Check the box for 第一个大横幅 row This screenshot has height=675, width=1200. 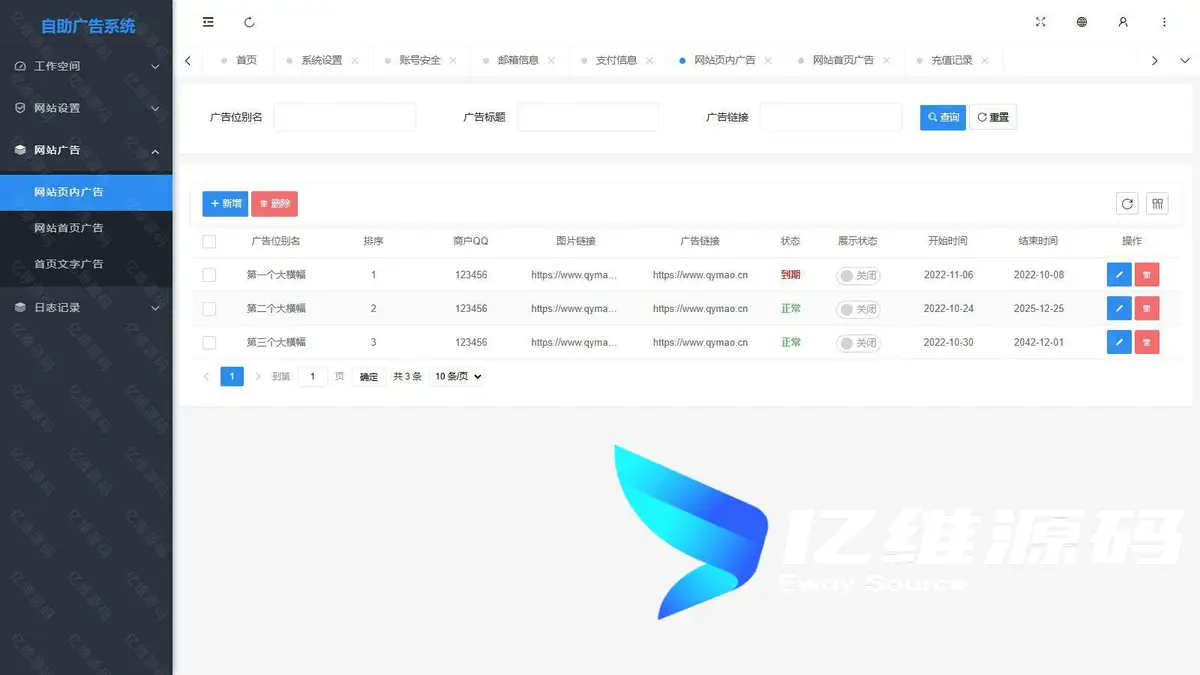(x=209, y=275)
